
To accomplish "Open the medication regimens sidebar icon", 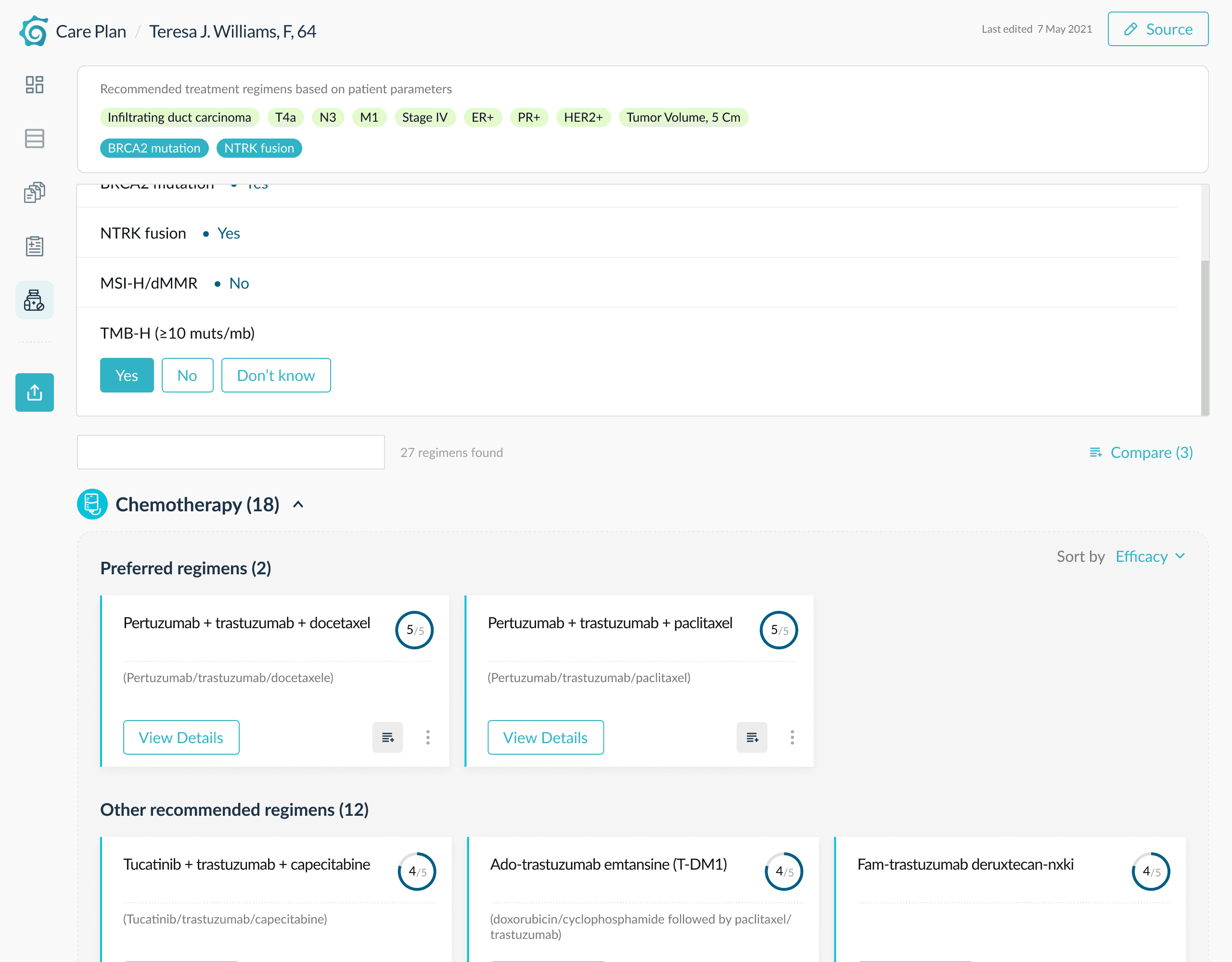I will (x=35, y=300).
